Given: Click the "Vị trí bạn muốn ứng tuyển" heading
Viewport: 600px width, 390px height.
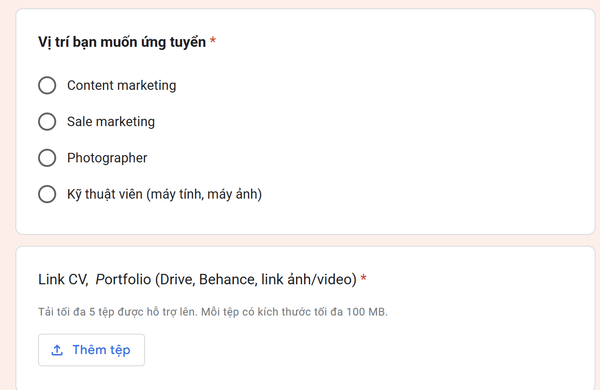Looking at the screenshot, I should coord(122,42).
